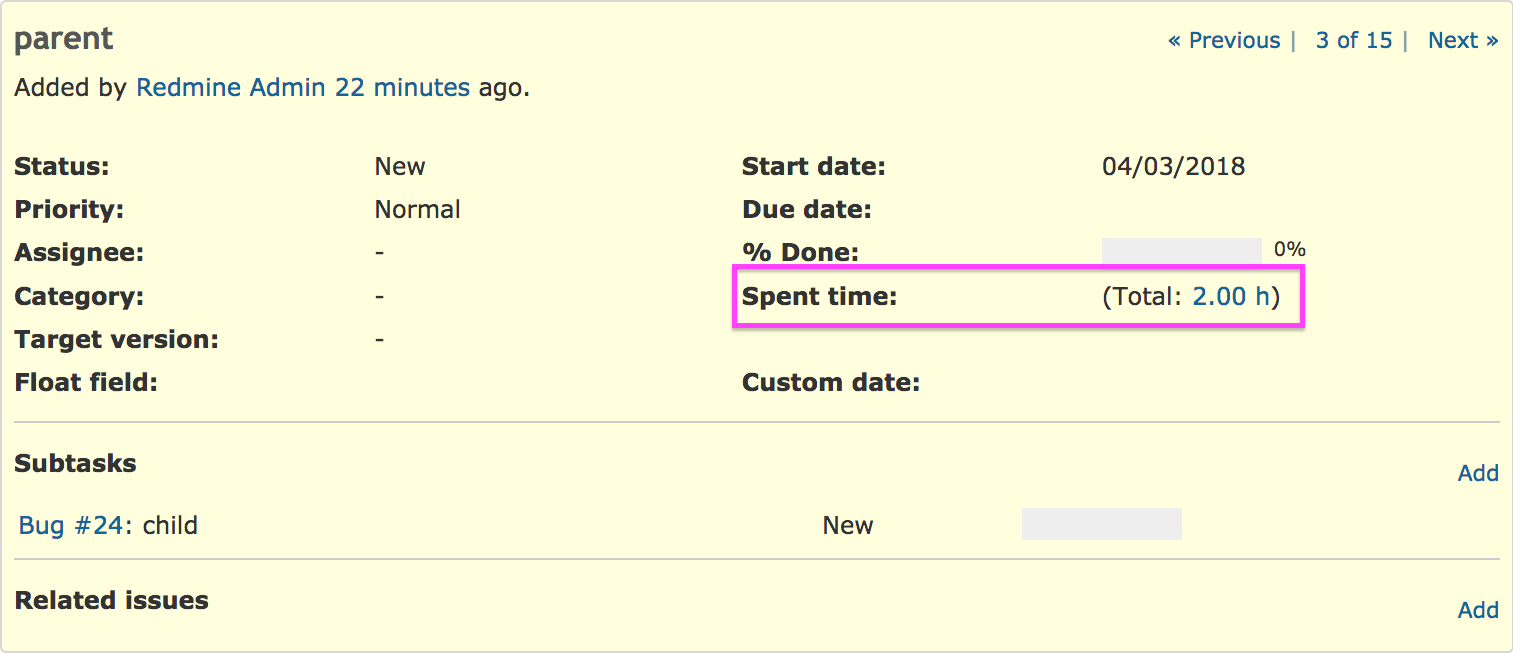The width and height of the screenshot is (1513, 653).
Task: Click the "3 of 15" position indicator
Action: pos(1353,41)
